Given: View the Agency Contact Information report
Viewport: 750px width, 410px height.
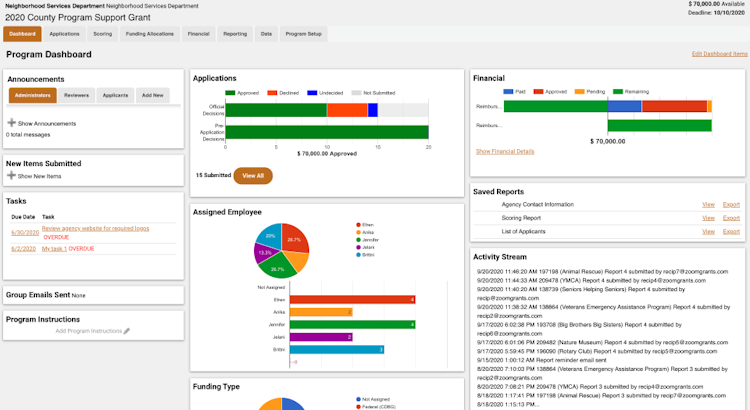Looking at the screenshot, I should click(708, 204).
